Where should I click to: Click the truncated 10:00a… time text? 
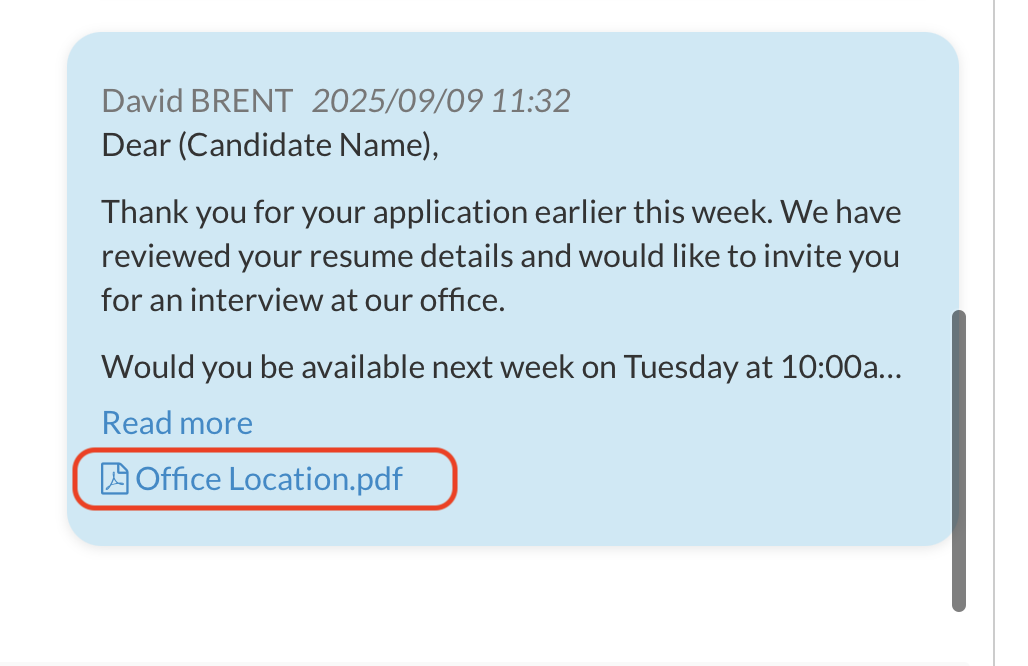coord(840,367)
